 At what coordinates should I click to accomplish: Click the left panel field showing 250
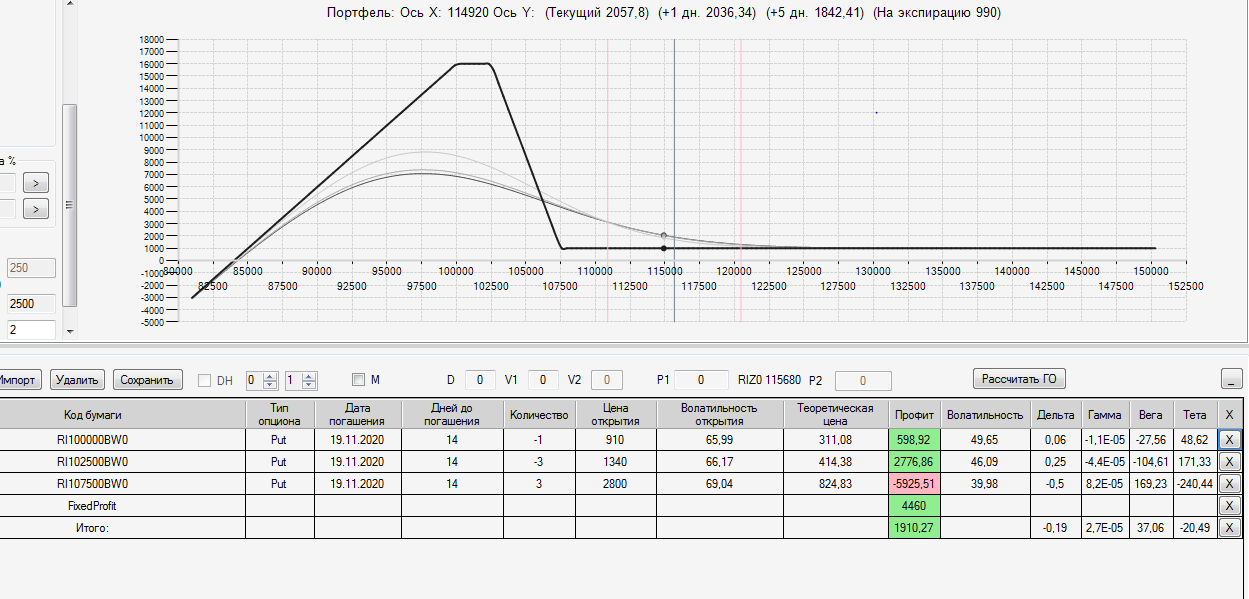[x=30, y=269]
